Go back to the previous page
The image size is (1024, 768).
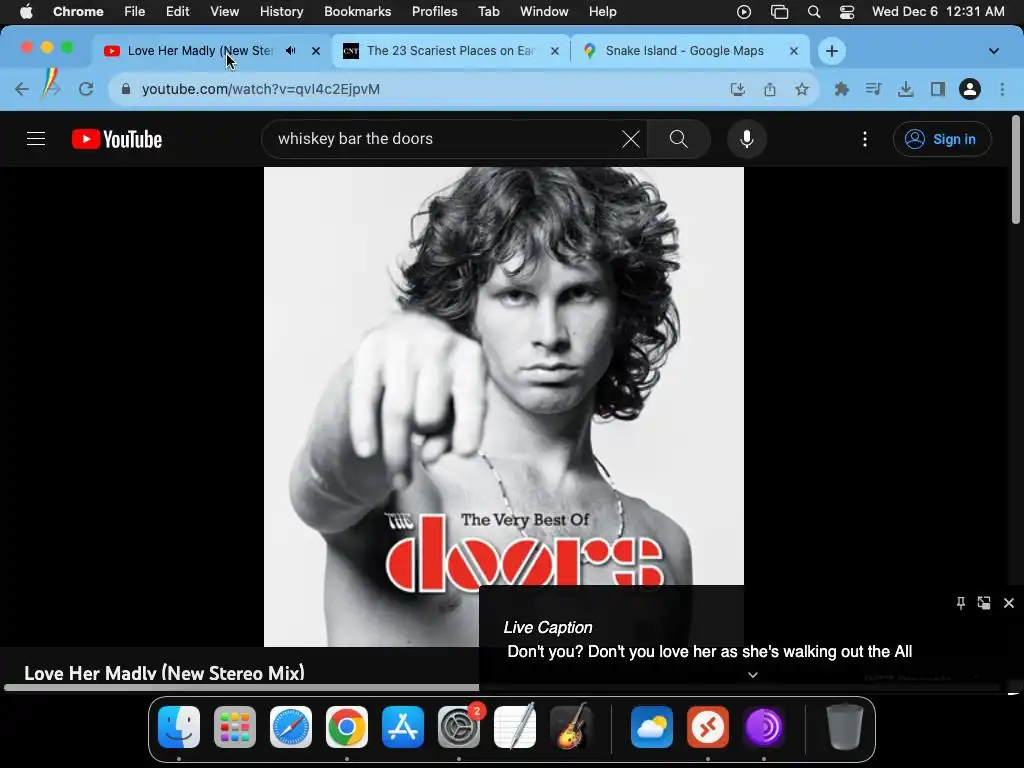[x=22, y=89]
